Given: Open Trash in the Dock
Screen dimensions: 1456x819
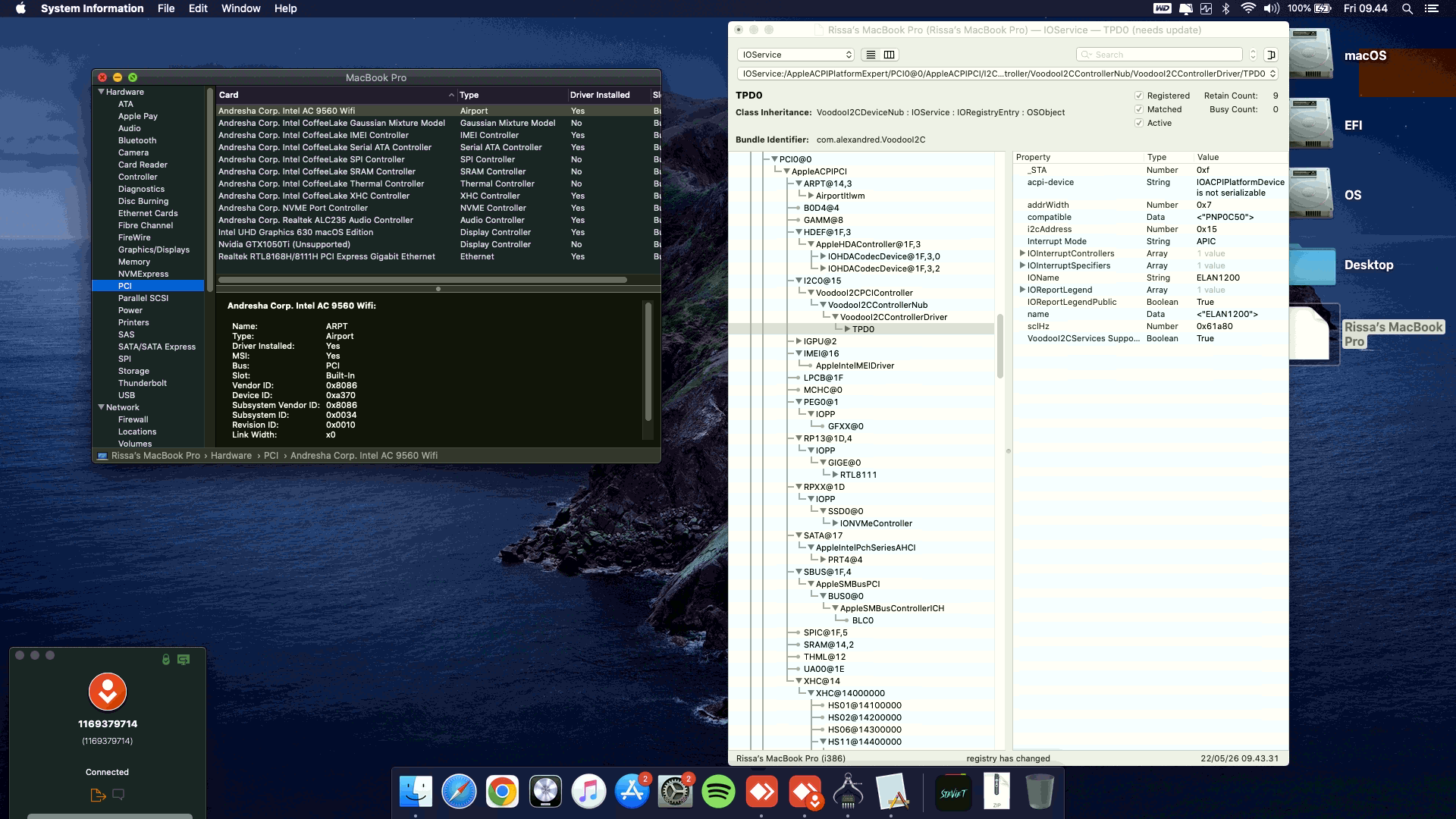Looking at the screenshot, I should coord(1040,792).
